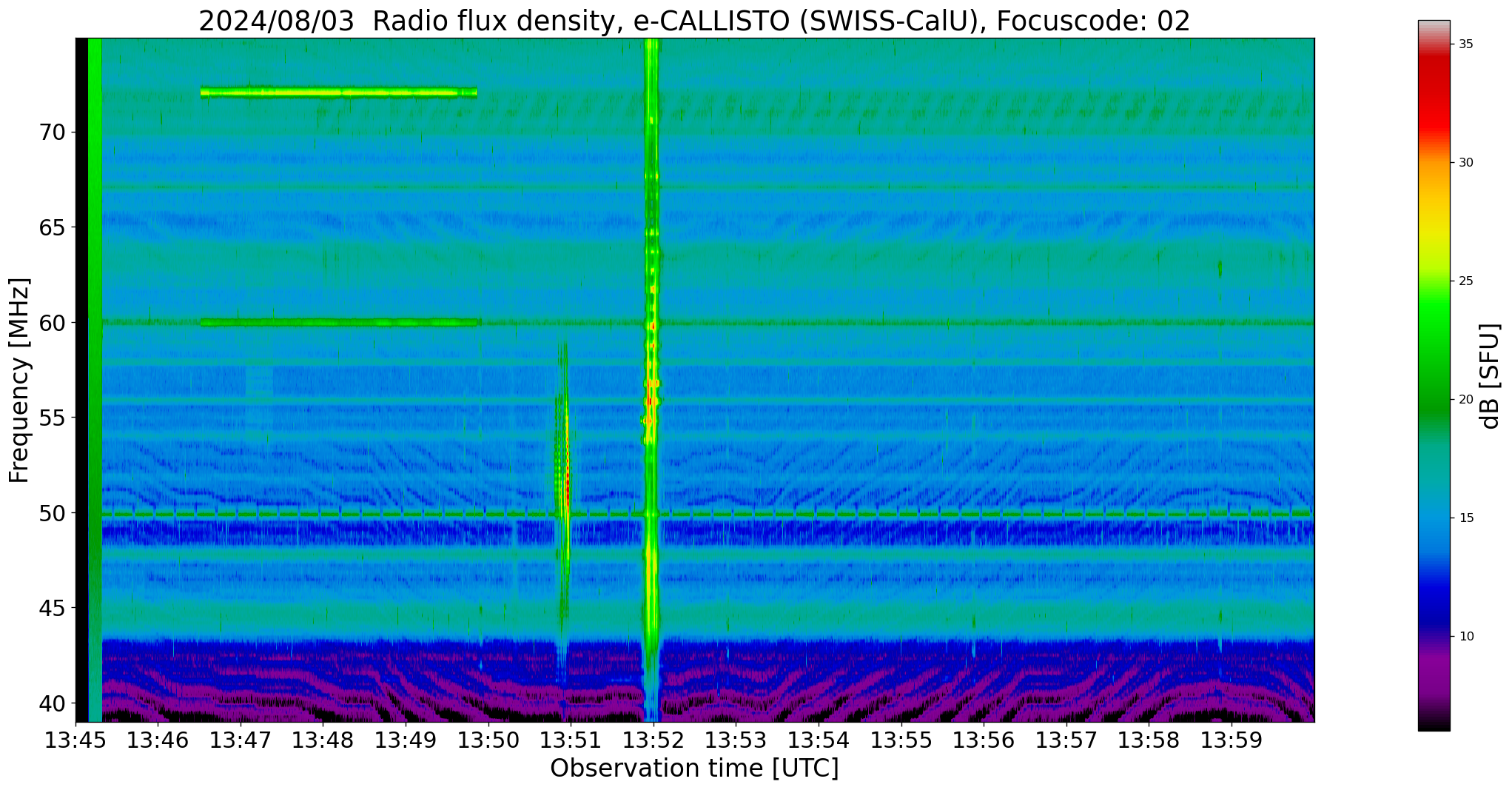Image resolution: width=1512 pixels, height=790 pixels.
Task: Click the black data gap strip at 13:45
Action: 81,380
